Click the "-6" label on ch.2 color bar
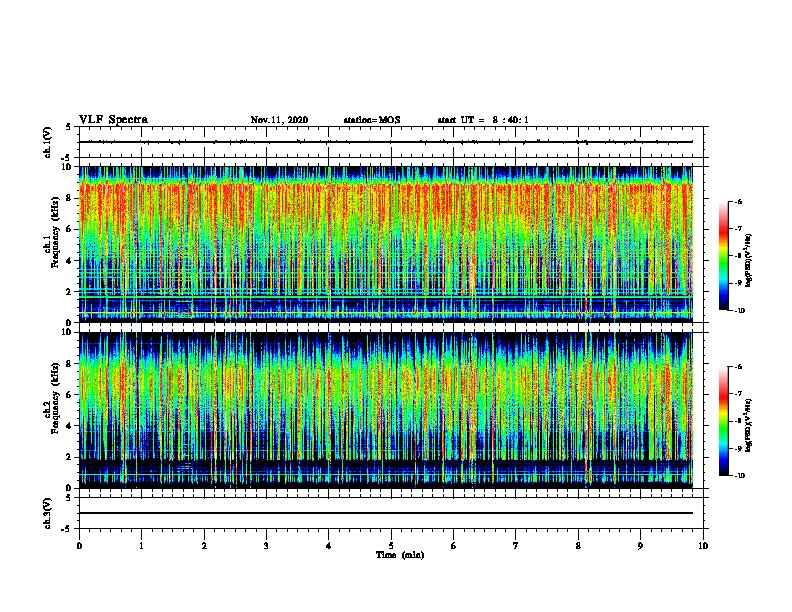792x612 pixels. pyautogui.click(x=738, y=367)
